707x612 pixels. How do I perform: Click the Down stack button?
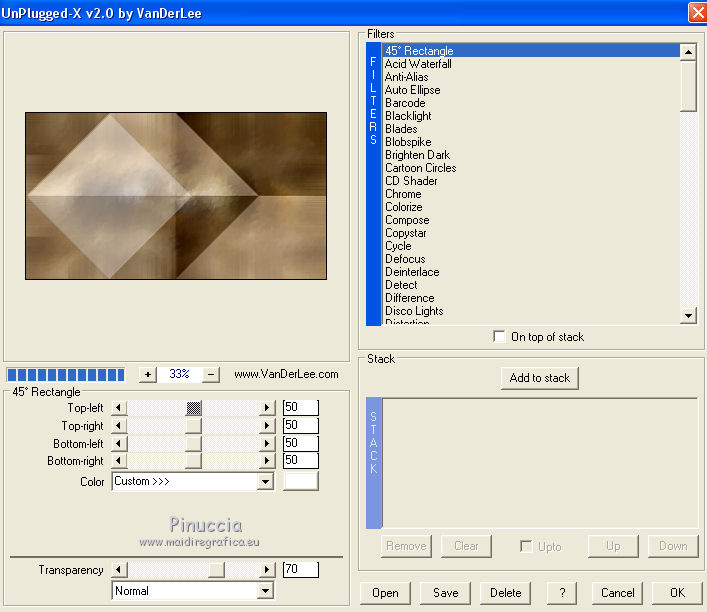click(673, 546)
